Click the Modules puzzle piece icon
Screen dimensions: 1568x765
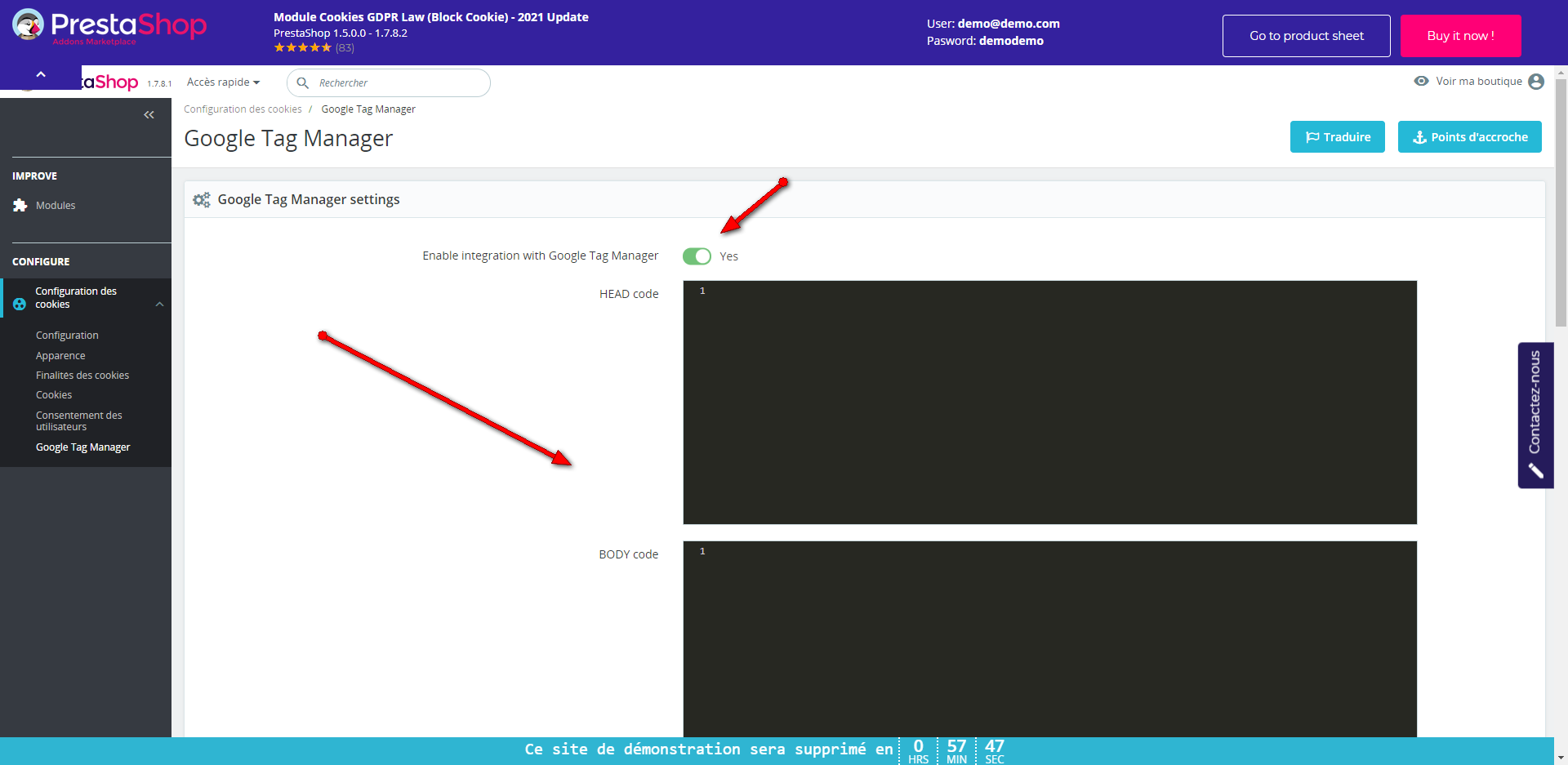coord(20,206)
